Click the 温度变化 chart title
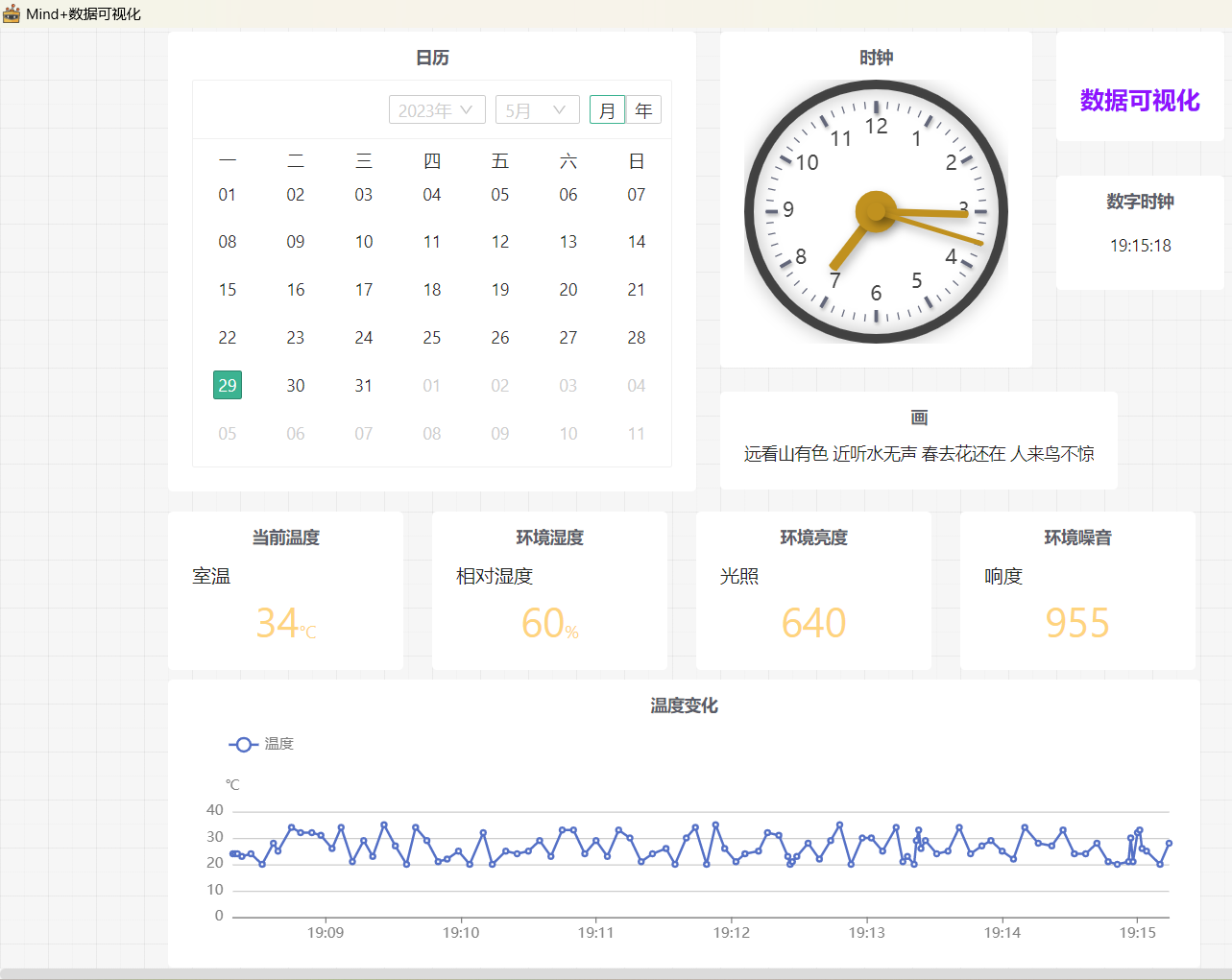Viewport: 1232px width, 980px height. [x=684, y=705]
